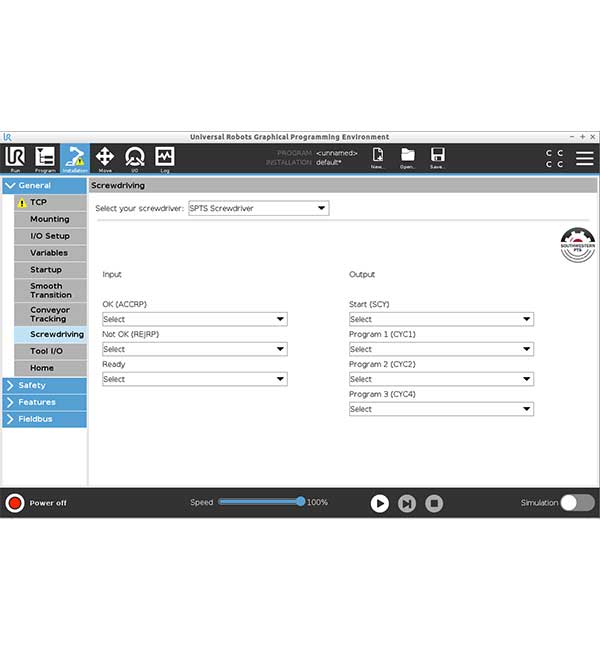Adjust the Speed slider handle

(301, 502)
